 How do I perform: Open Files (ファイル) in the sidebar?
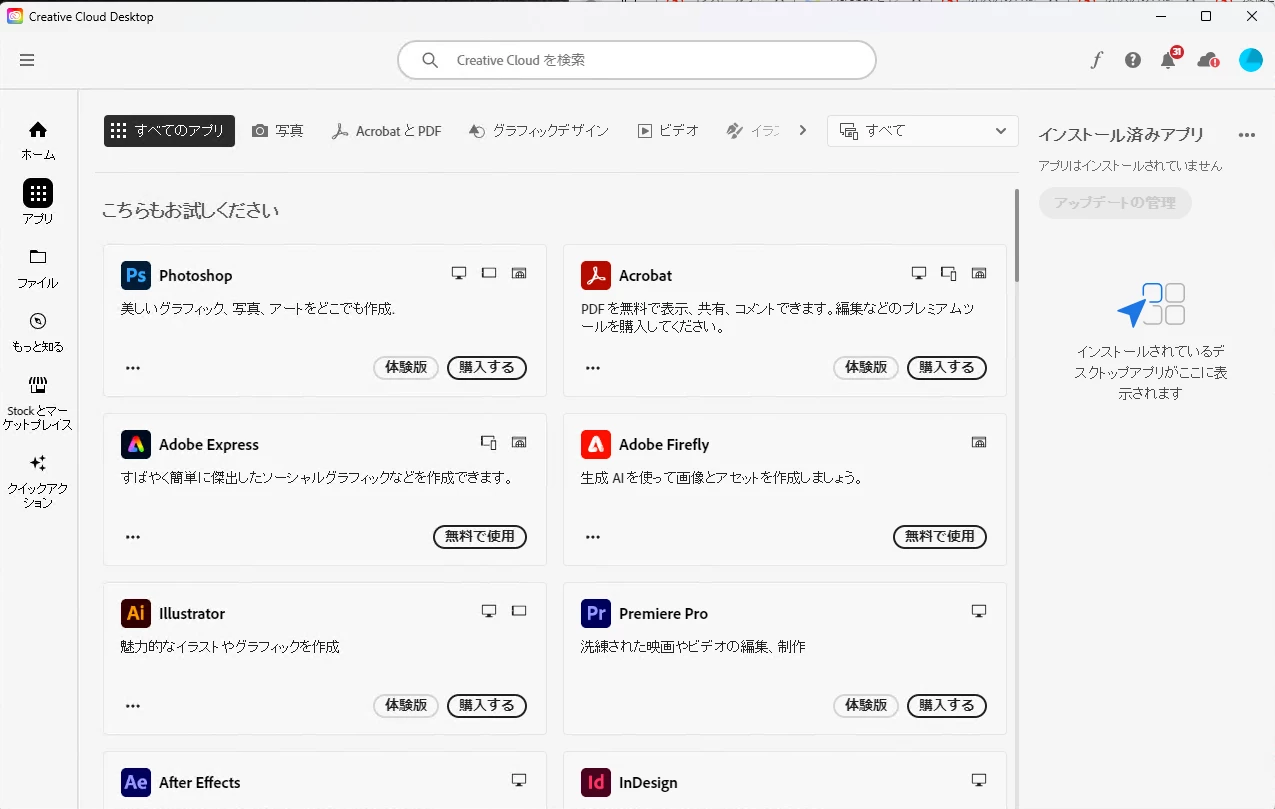click(38, 268)
